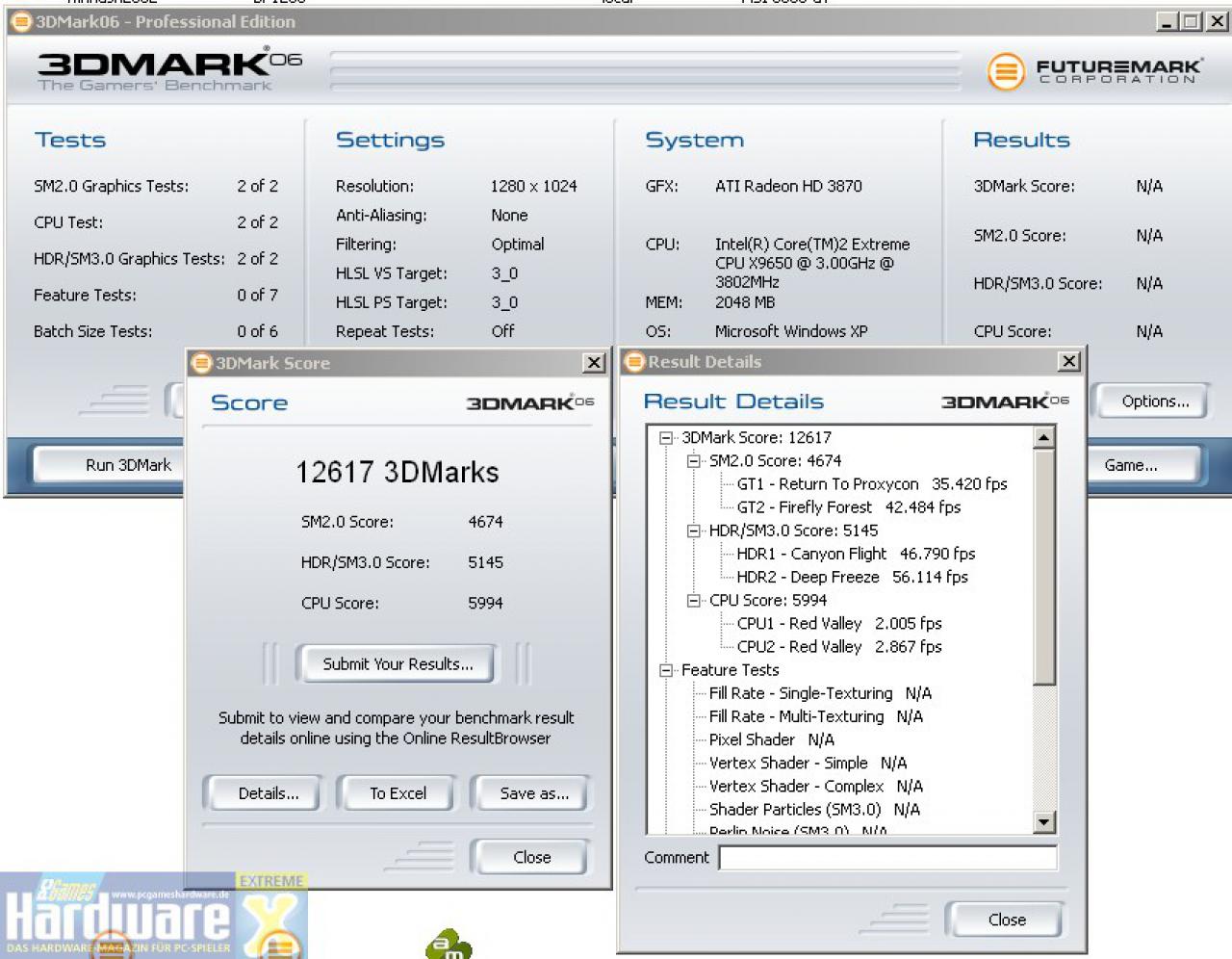The image size is (1232, 959).
Task: Click the 3DMark Score dialog title icon
Action: pos(201,363)
